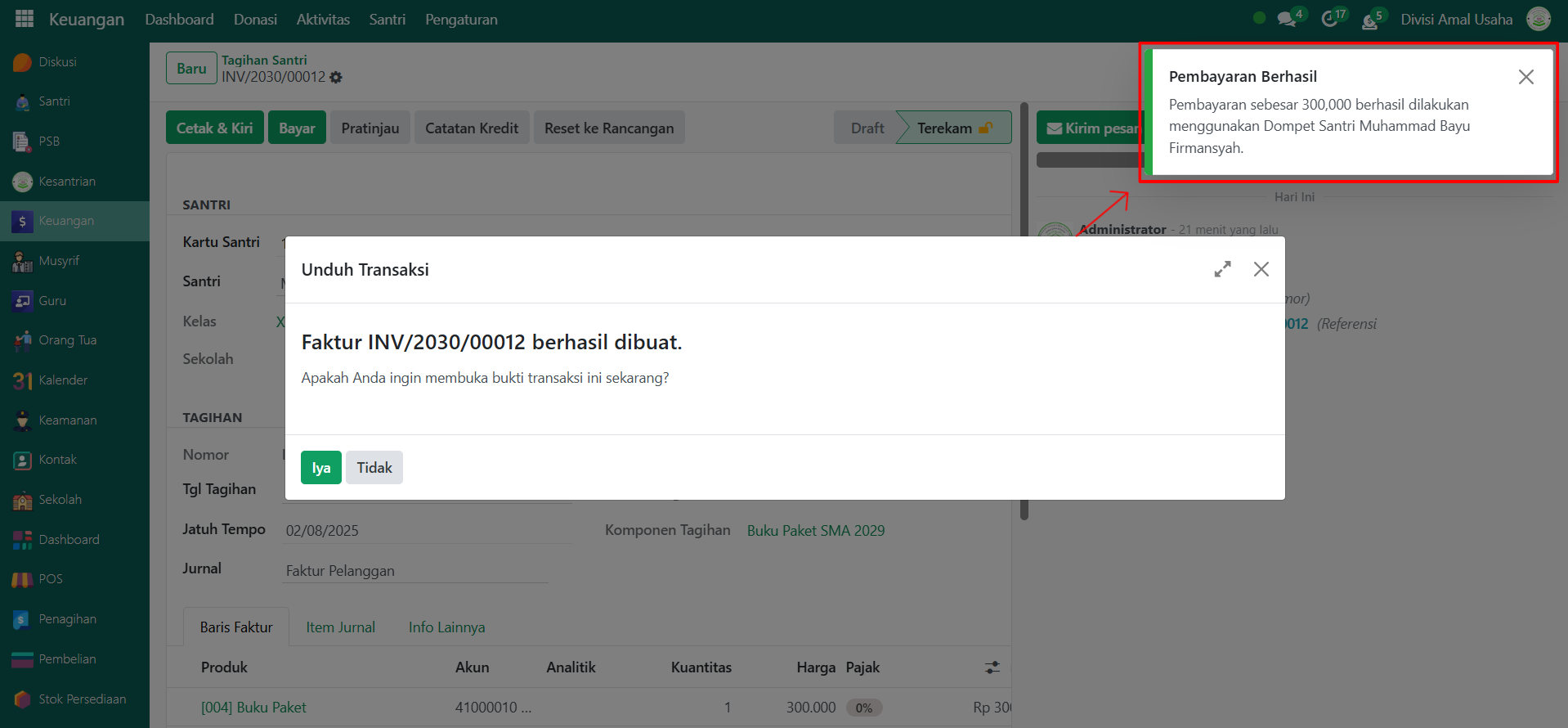
Task: Open the Diskusi app in sidebar
Action: (57, 62)
